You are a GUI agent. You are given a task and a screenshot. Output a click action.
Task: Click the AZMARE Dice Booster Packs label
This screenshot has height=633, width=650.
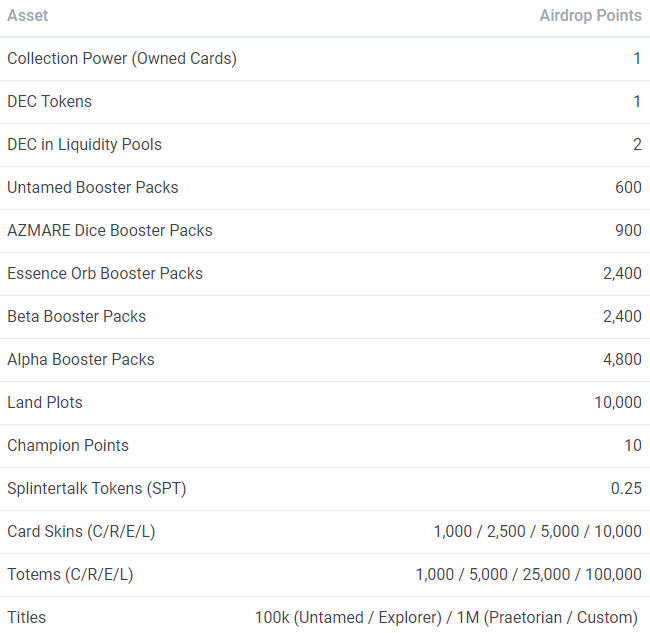point(109,230)
